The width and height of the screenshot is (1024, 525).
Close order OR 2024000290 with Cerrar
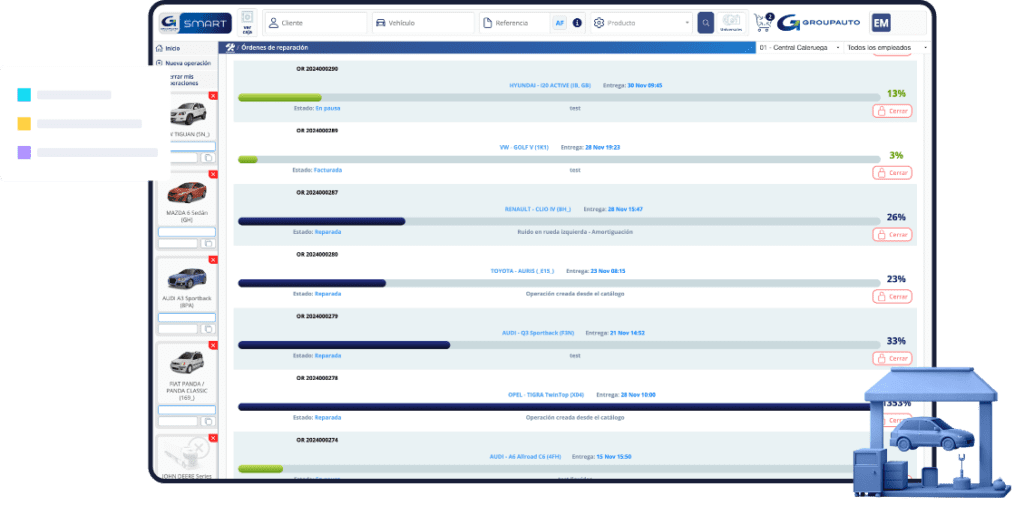point(892,111)
